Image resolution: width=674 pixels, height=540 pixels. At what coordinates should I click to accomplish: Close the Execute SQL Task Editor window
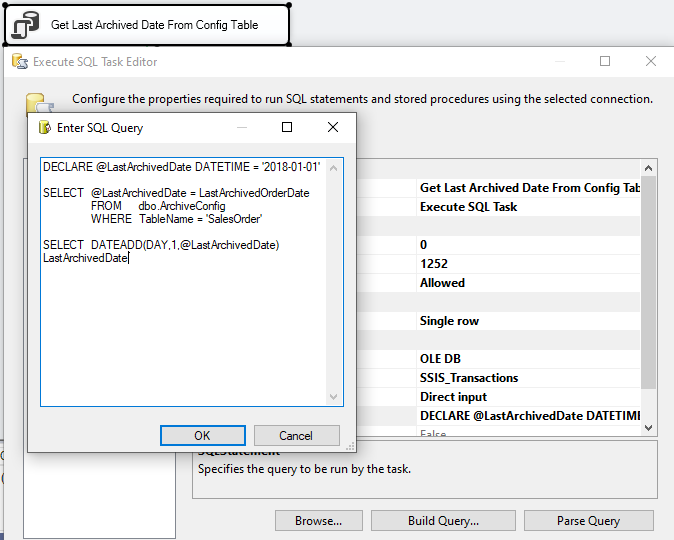pyautogui.click(x=651, y=61)
